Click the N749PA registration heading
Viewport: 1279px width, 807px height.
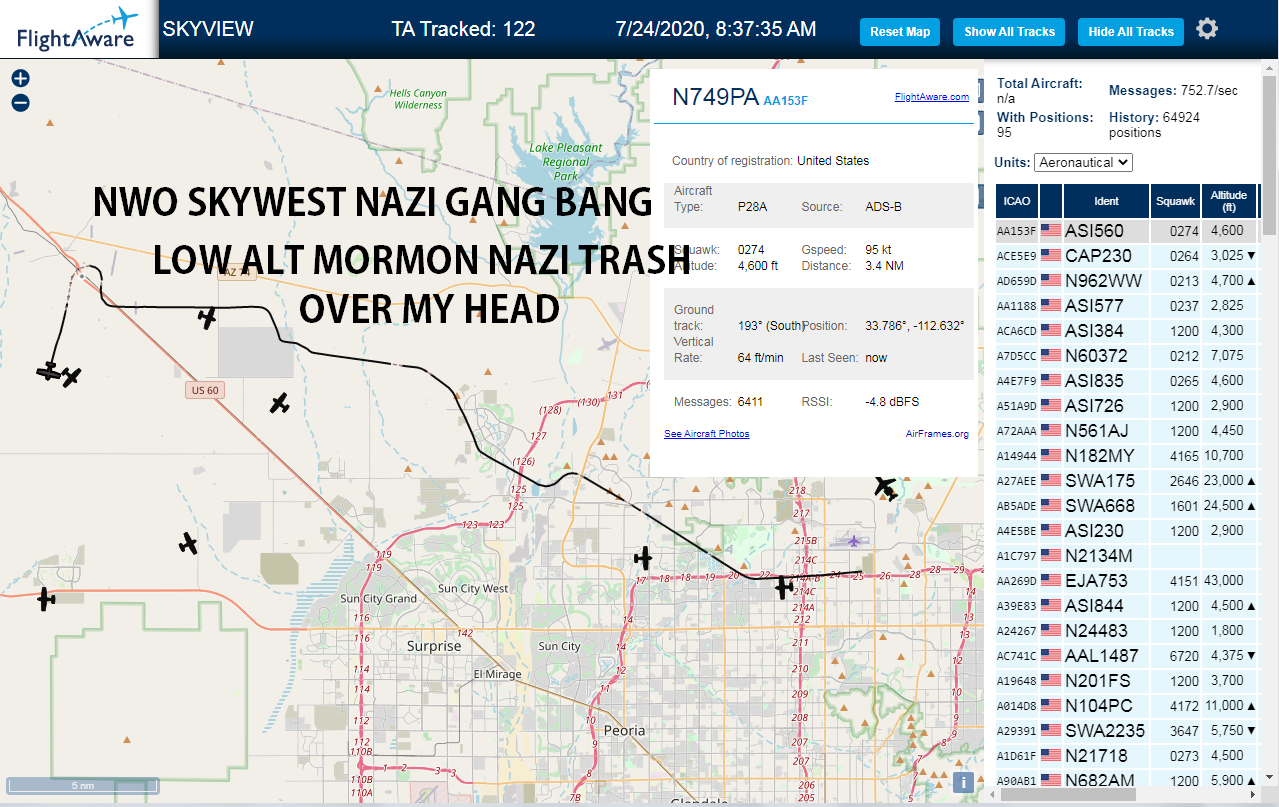[715, 97]
